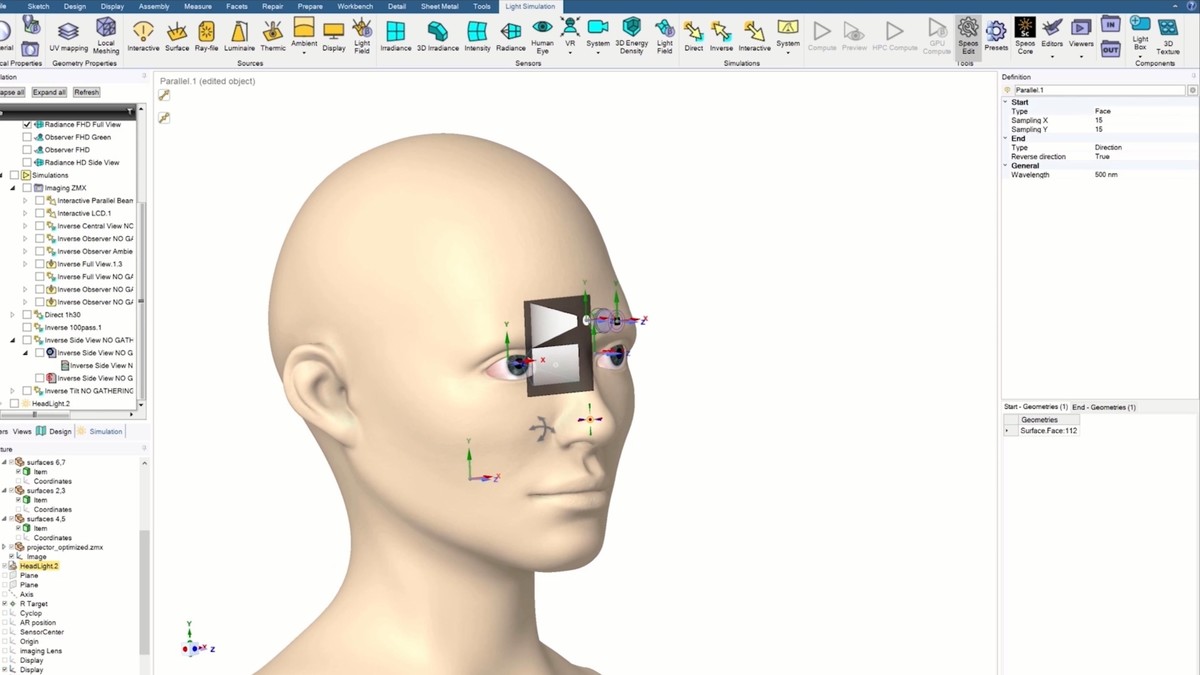Enable the Observer FHD Green simulation
The width and height of the screenshot is (1200, 675).
pos(27,137)
